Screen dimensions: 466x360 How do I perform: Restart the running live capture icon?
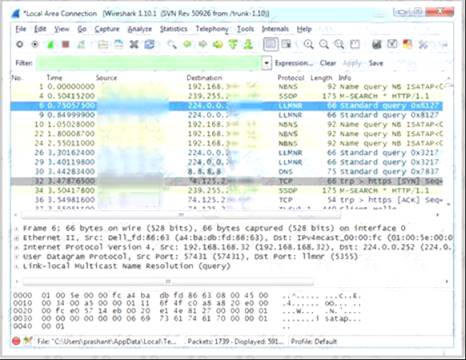(81, 44)
